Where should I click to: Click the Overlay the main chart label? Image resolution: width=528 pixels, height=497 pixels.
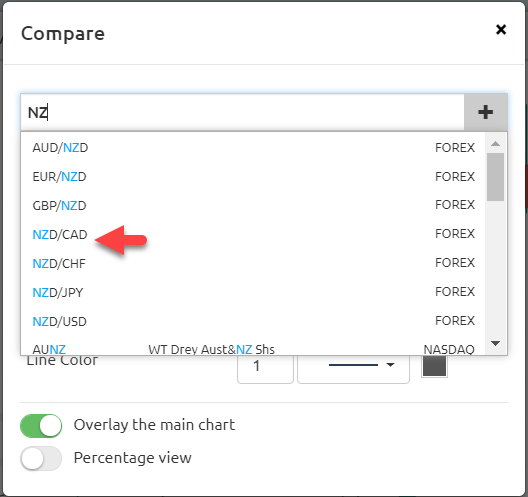(154, 425)
